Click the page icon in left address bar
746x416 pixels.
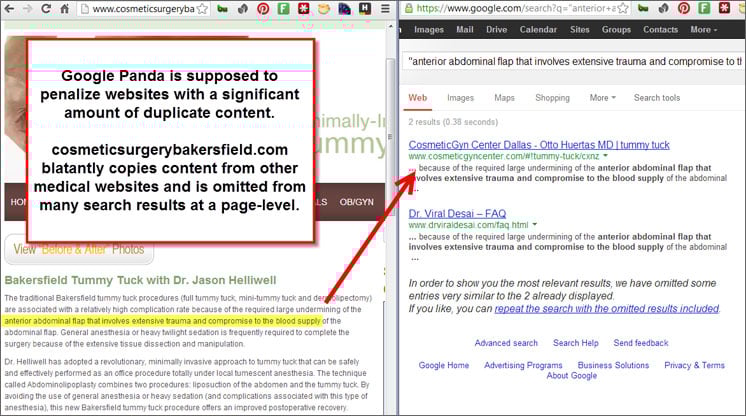[x=85, y=9]
